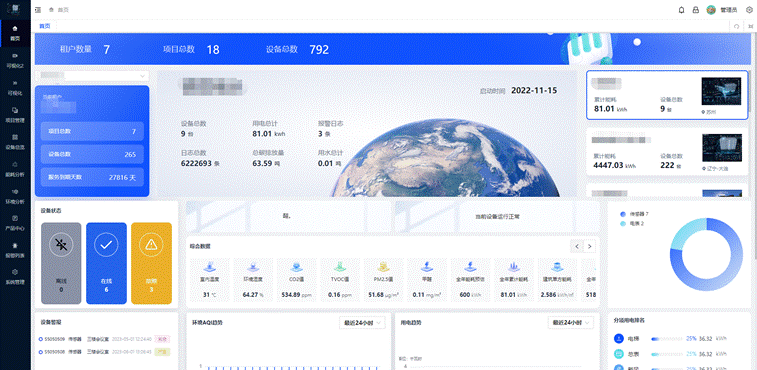Image resolution: width=757 pixels, height=370 pixels.
Task: Click the 管理员 user avatar
Action: tap(711, 10)
